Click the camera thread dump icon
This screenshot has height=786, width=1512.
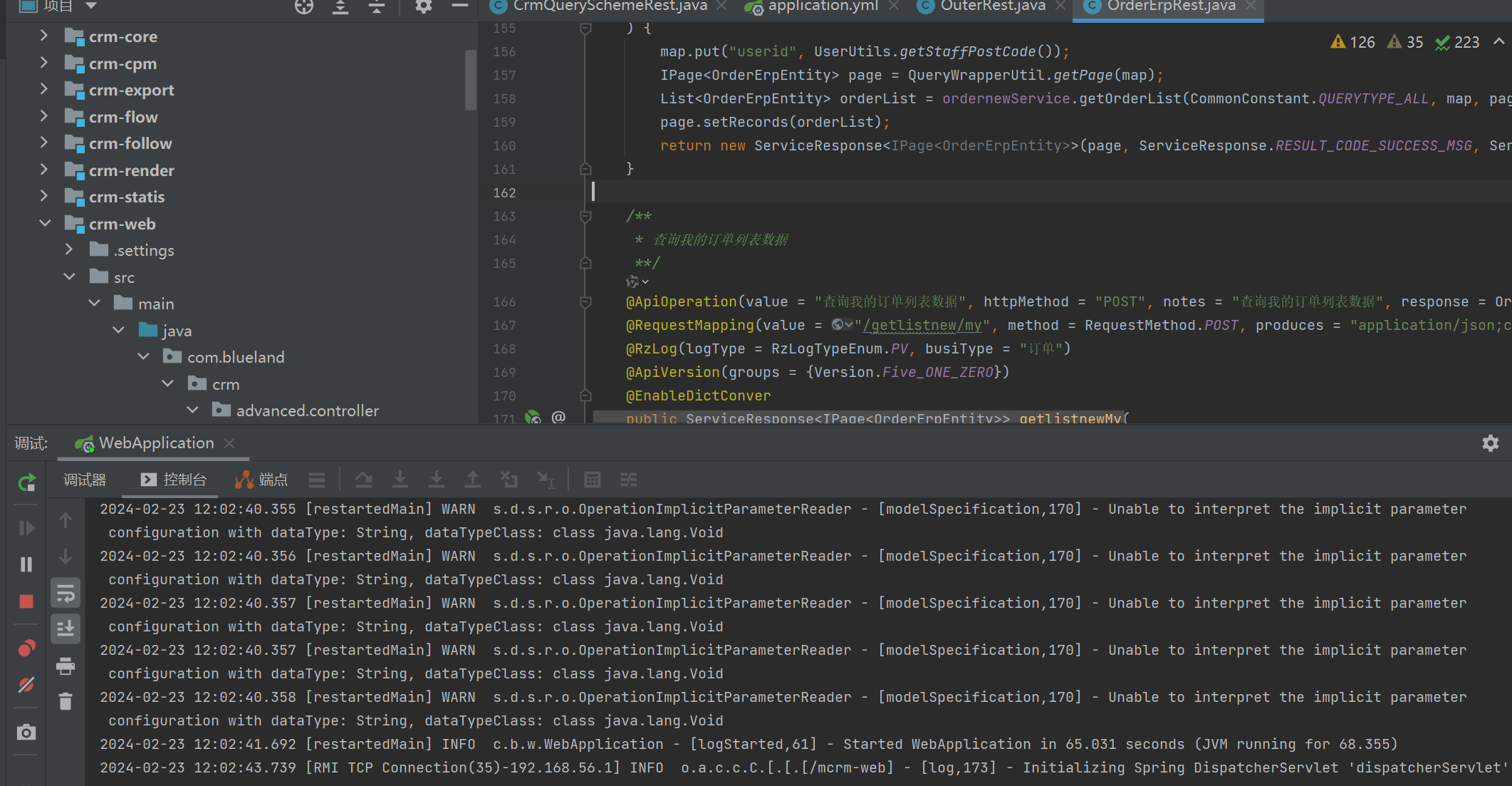(26, 732)
